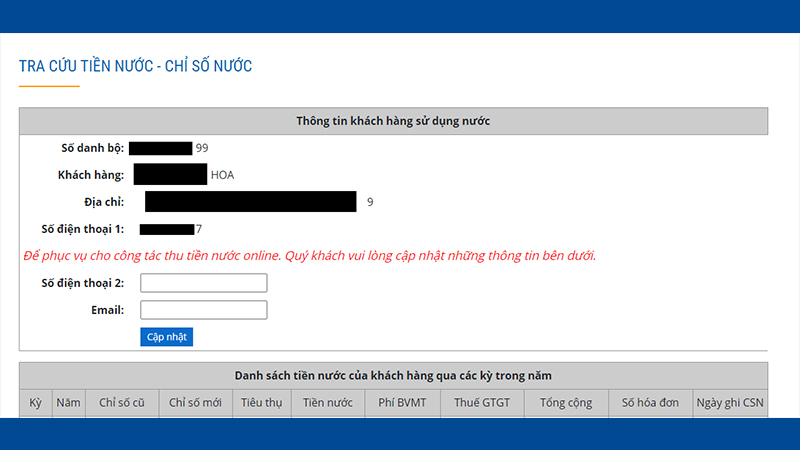Click the Danh sách tiền nước table title
The width and height of the screenshot is (800, 450).
[393, 375]
